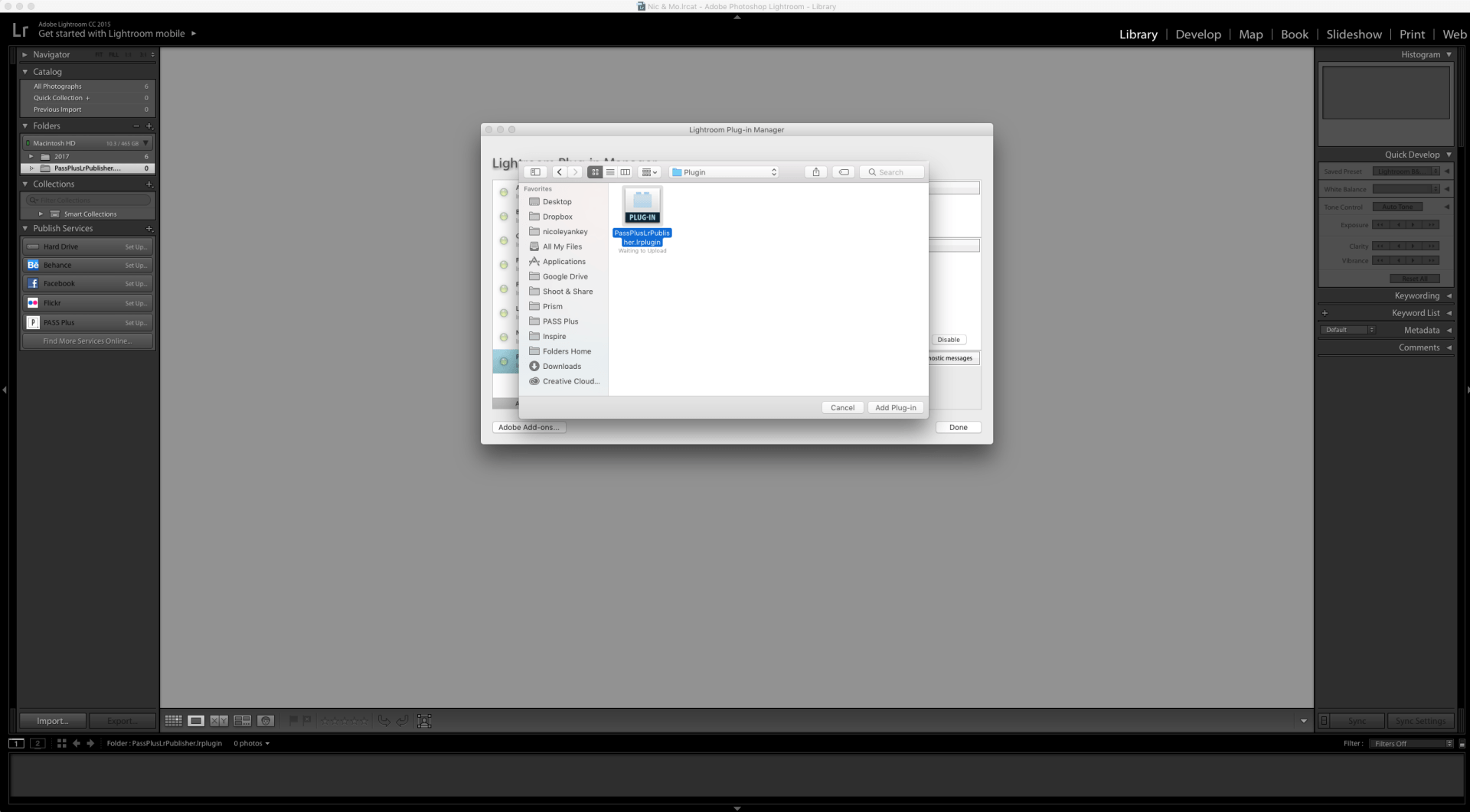
Task: Toggle second window display button 2
Action: pos(37,743)
